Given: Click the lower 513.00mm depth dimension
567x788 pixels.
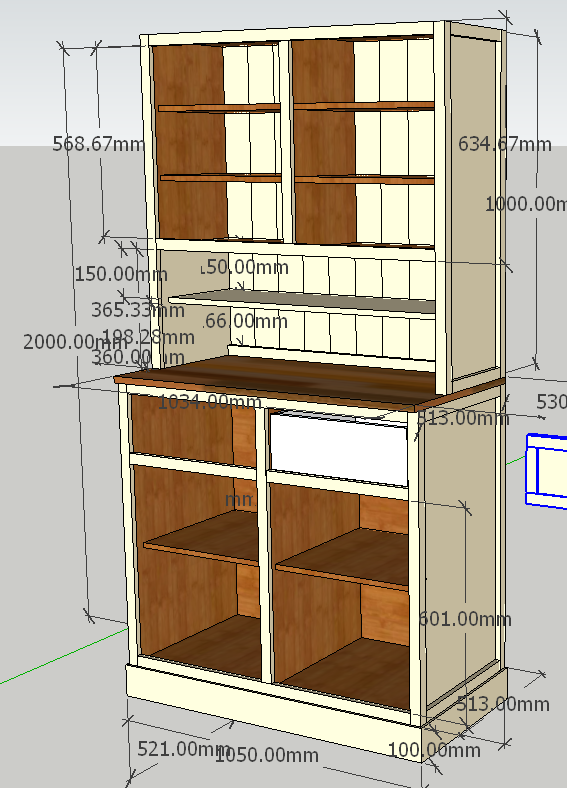Looking at the screenshot, I should point(503,704).
